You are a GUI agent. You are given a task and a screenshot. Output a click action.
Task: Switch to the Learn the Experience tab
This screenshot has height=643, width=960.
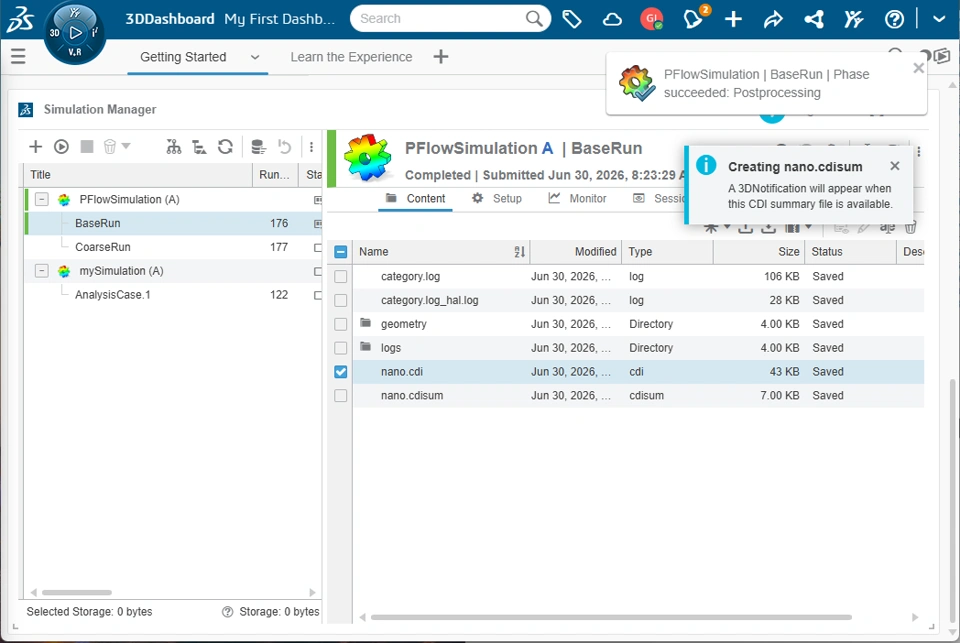tap(351, 57)
